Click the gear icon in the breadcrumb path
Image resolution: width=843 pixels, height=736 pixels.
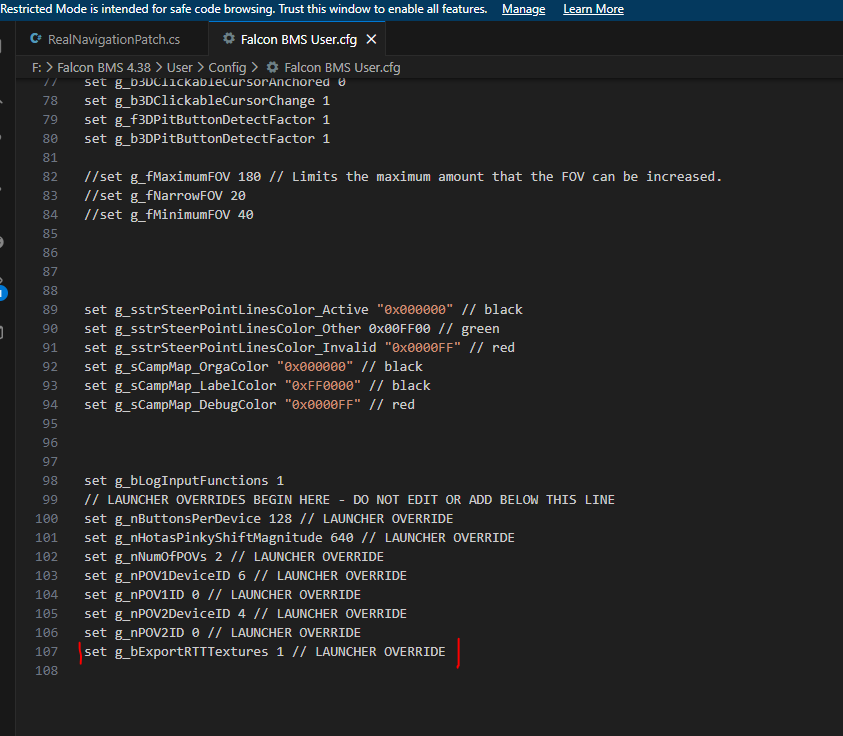click(273, 67)
